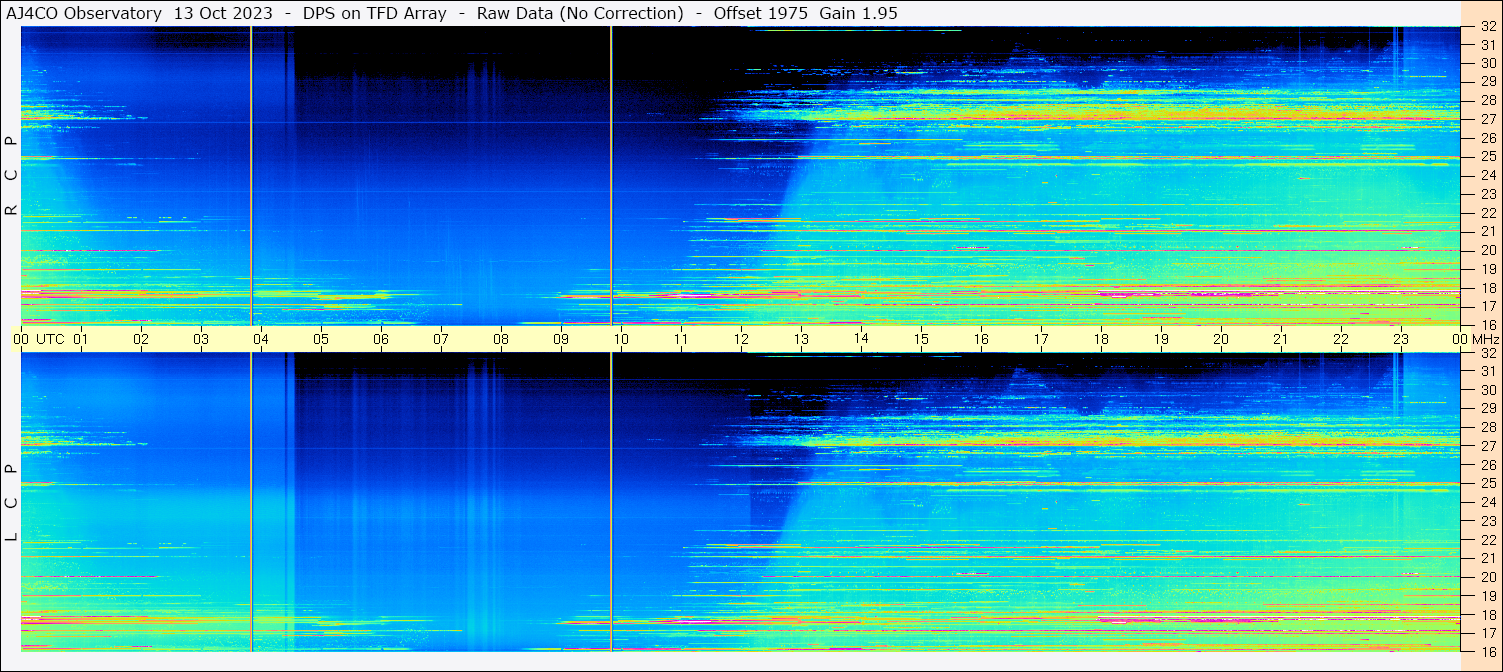Click the 18 hour label on the UTC axis
1503x672 pixels.
[1101, 339]
